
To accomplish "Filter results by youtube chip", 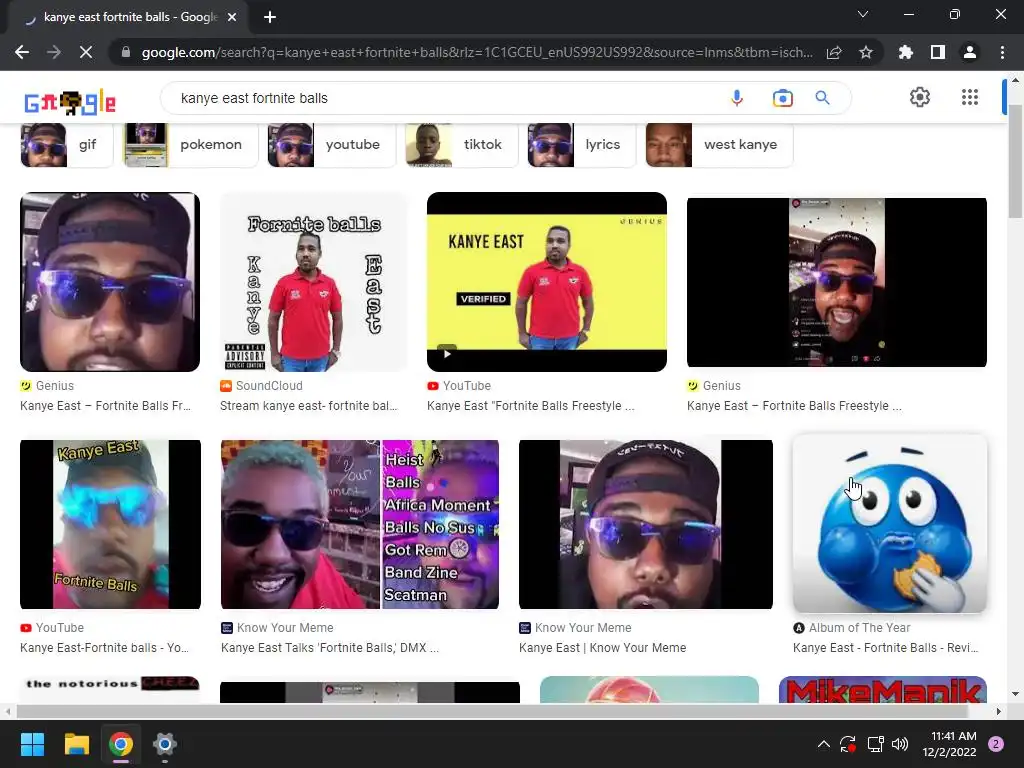I will coord(331,144).
